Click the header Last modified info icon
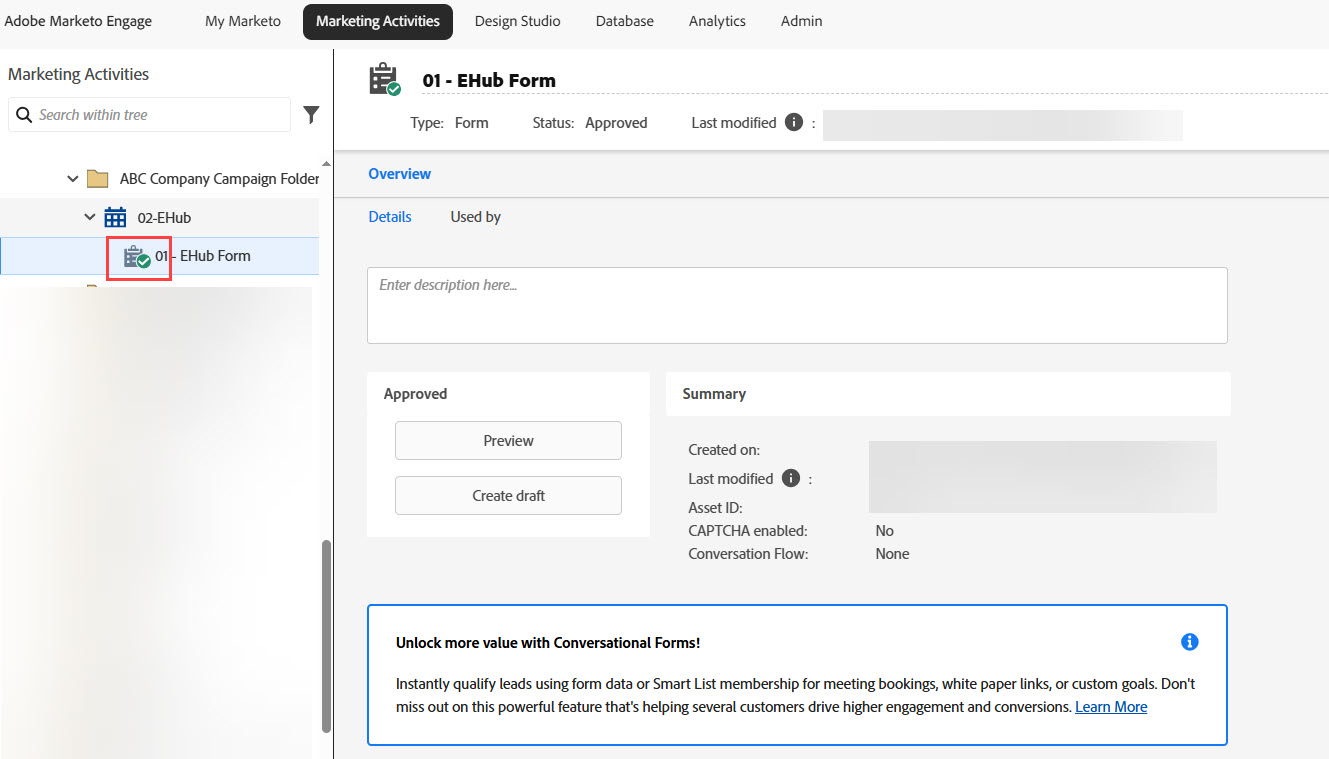This screenshot has height=759, width=1329. coord(794,123)
